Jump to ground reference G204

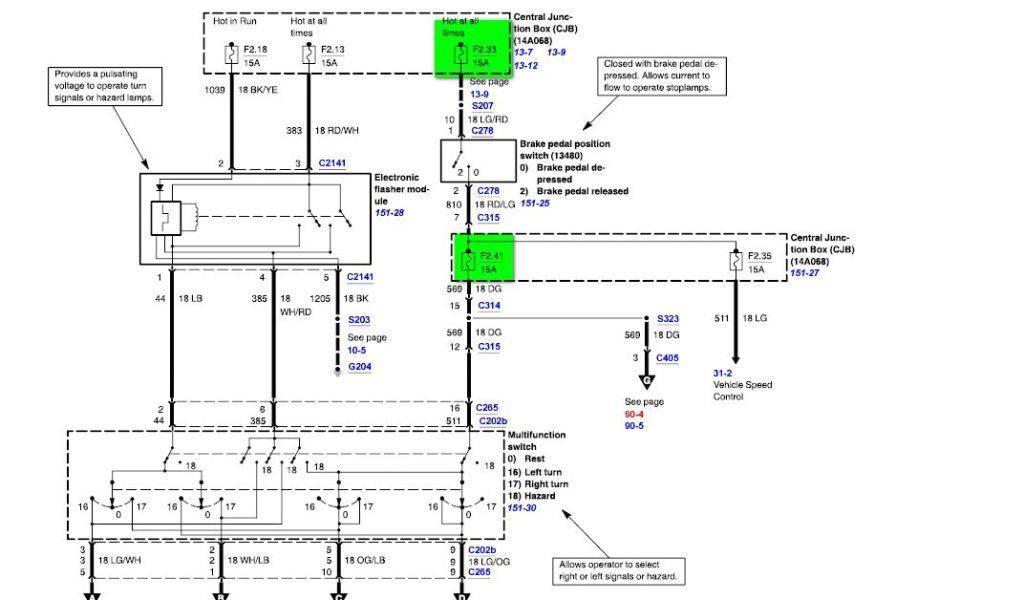359,367
